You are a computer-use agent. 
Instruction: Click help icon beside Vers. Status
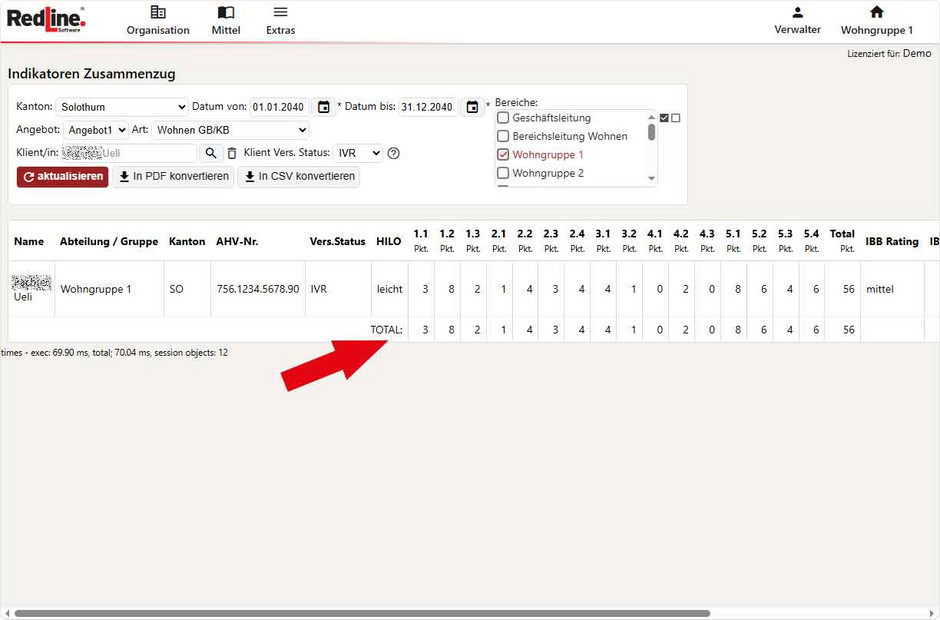pyautogui.click(x=394, y=153)
